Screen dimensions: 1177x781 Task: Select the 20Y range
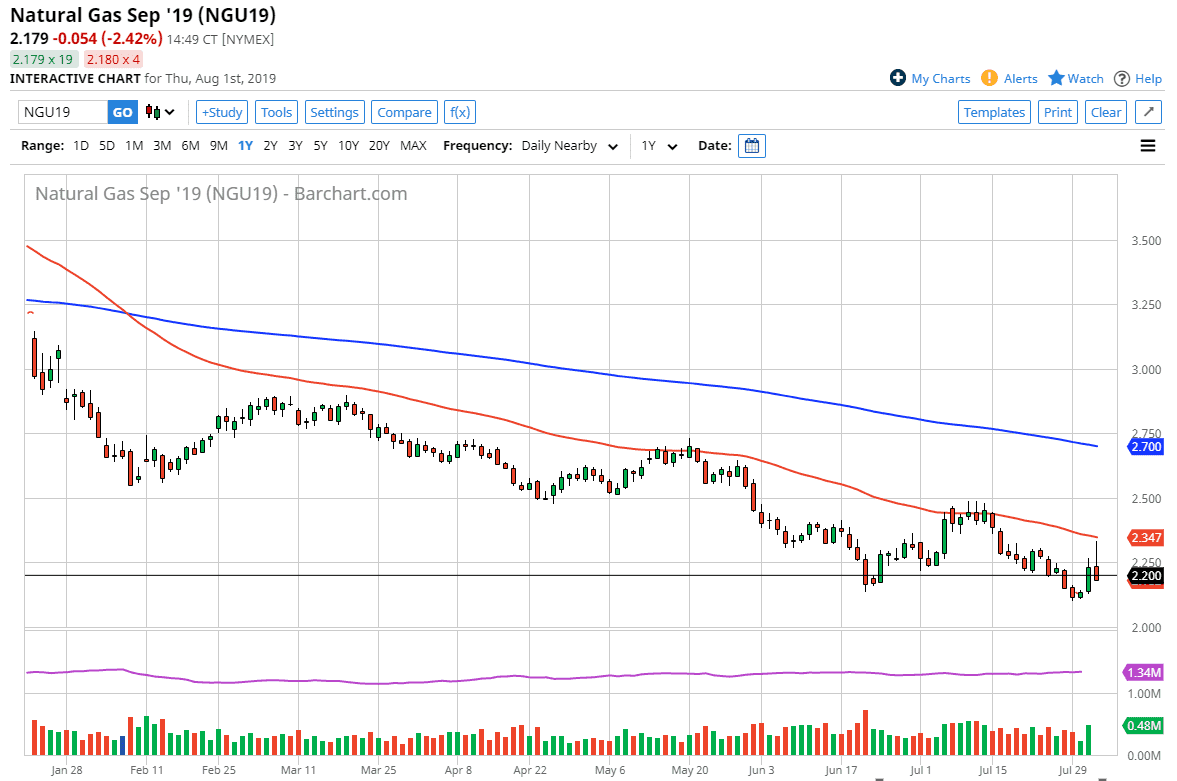(379, 146)
